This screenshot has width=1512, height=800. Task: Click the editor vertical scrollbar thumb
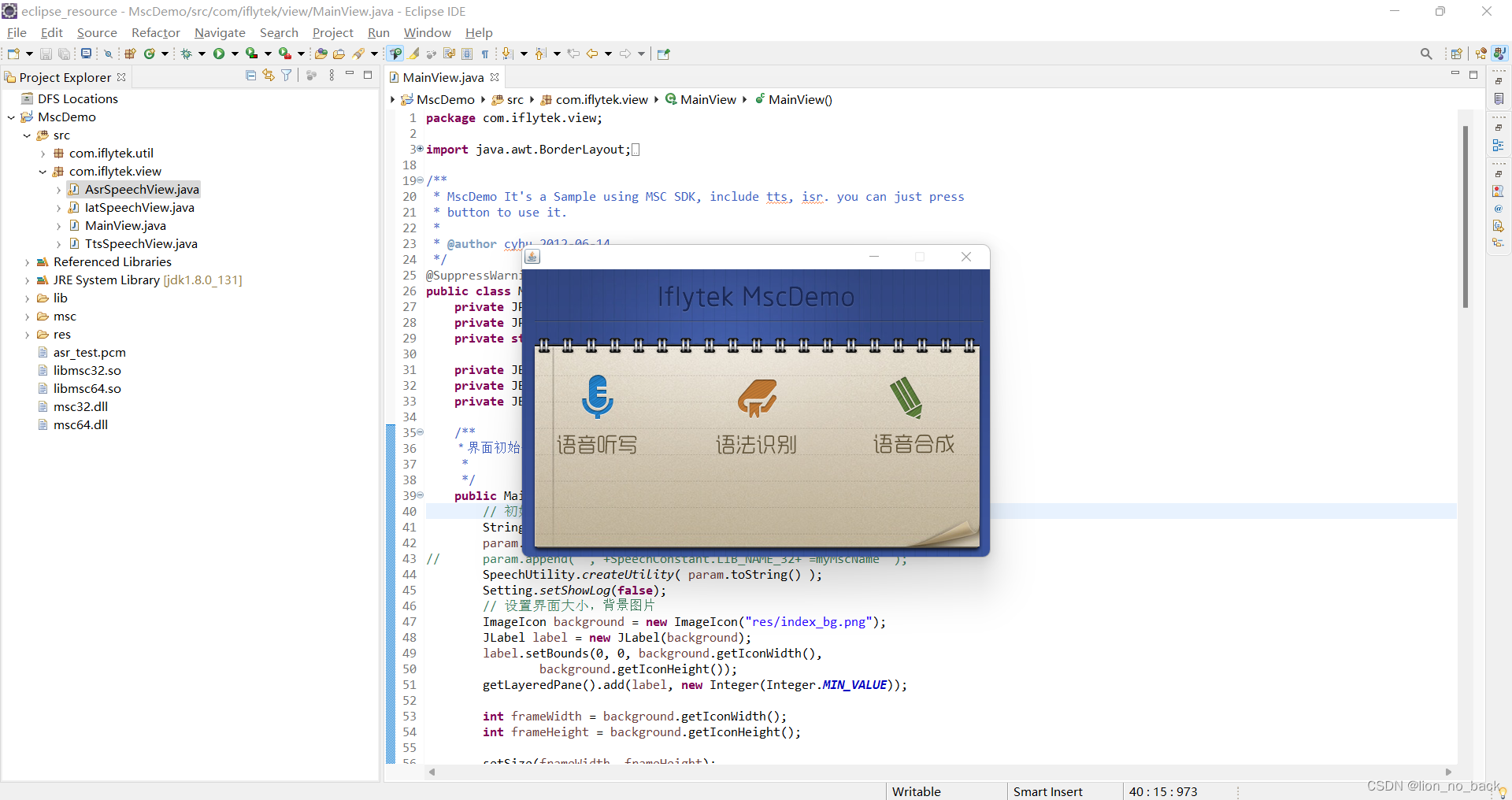click(x=1466, y=217)
